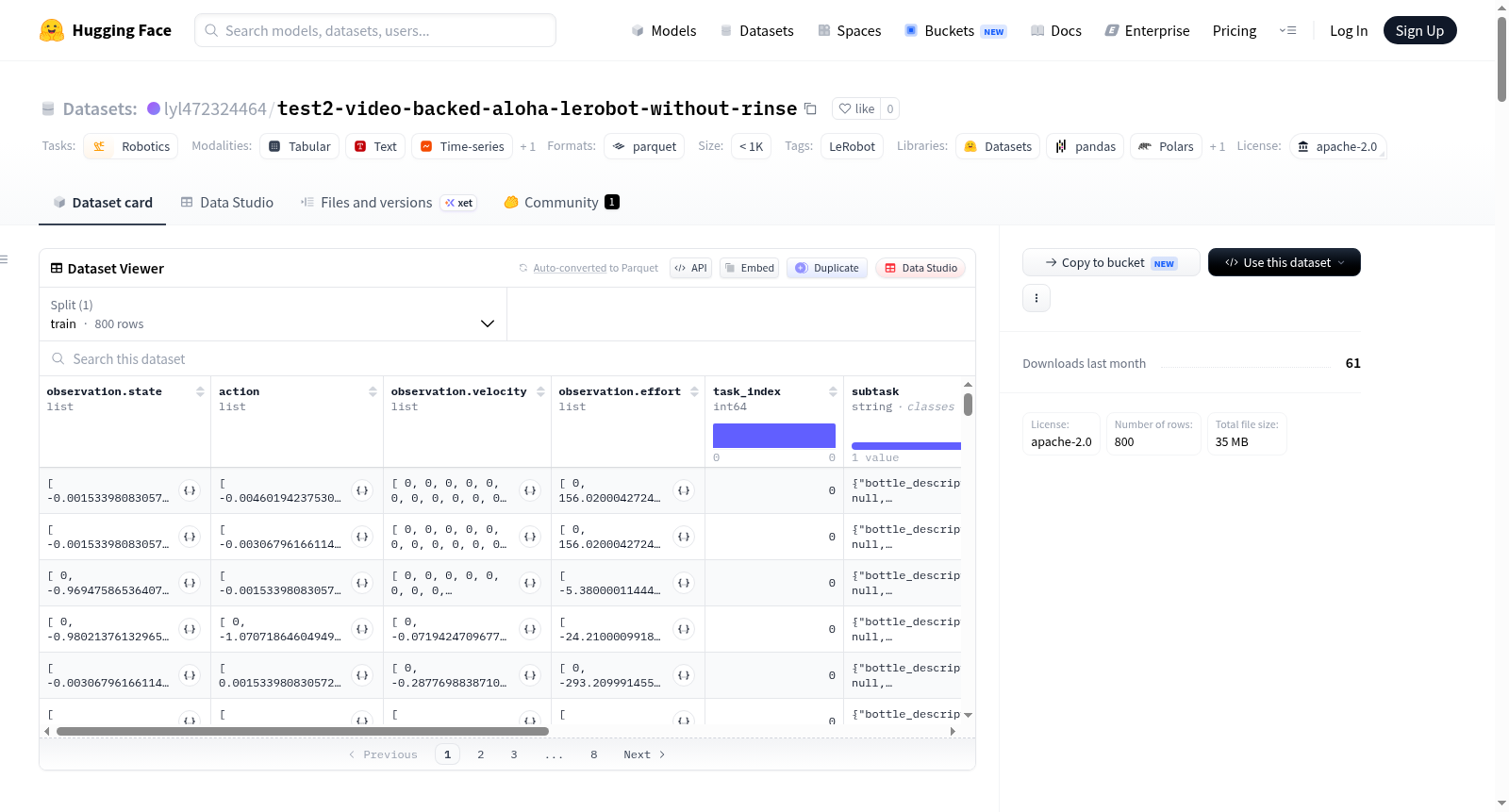Image resolution: width=1509 pixels, height=812 pixels.
Task: Open the Auto-converted to Parquet link
Action: pos(570,268)
